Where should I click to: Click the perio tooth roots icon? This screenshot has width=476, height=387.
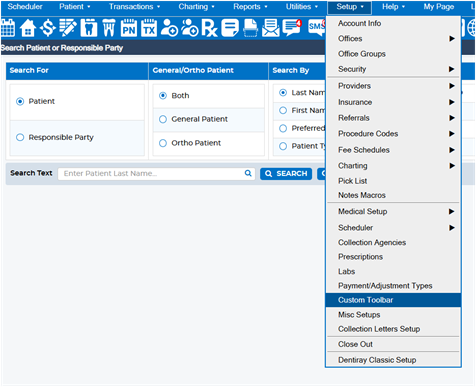click(x=109, y=28)
